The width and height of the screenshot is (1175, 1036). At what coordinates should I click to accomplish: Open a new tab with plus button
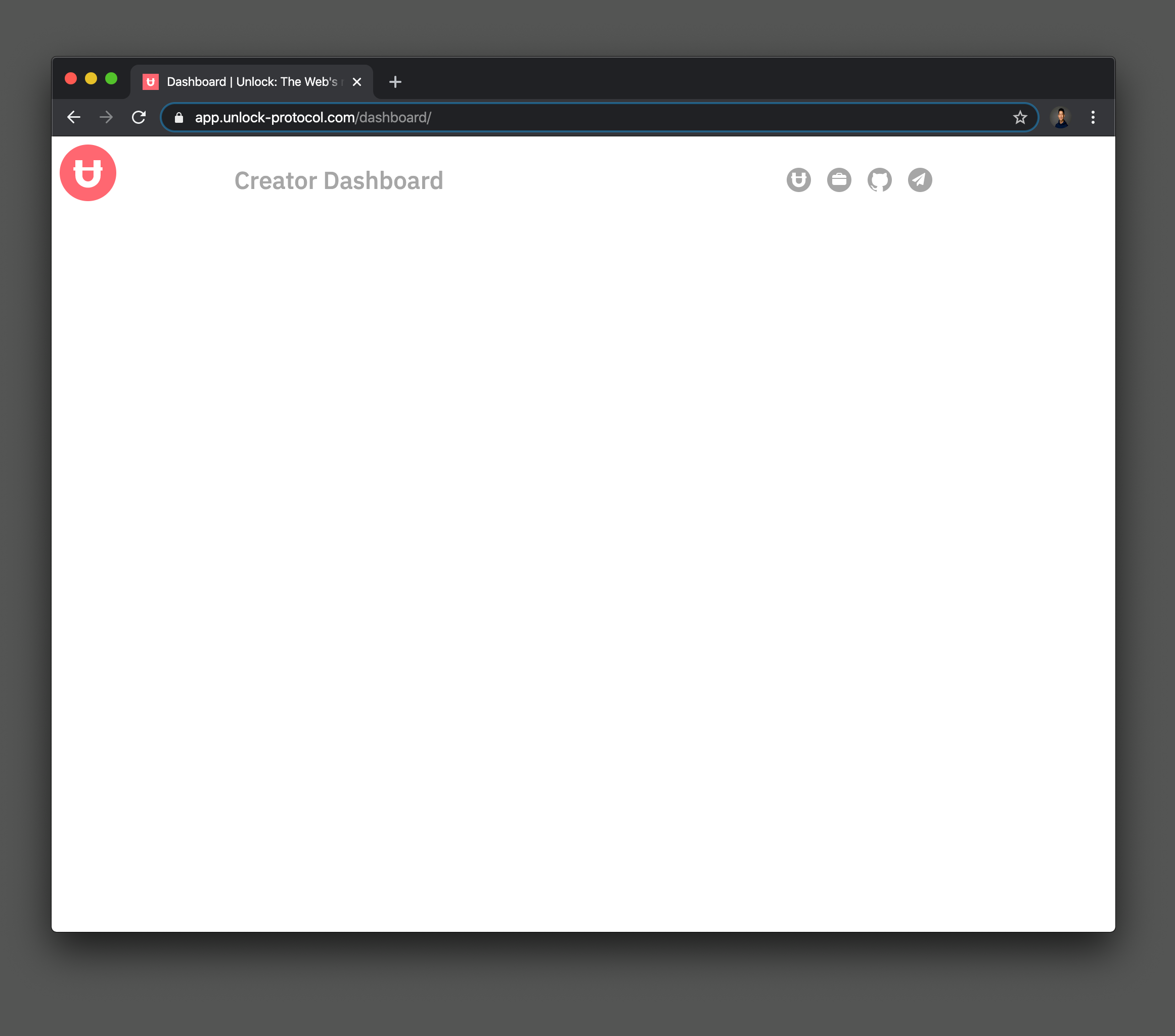(395, 81)
